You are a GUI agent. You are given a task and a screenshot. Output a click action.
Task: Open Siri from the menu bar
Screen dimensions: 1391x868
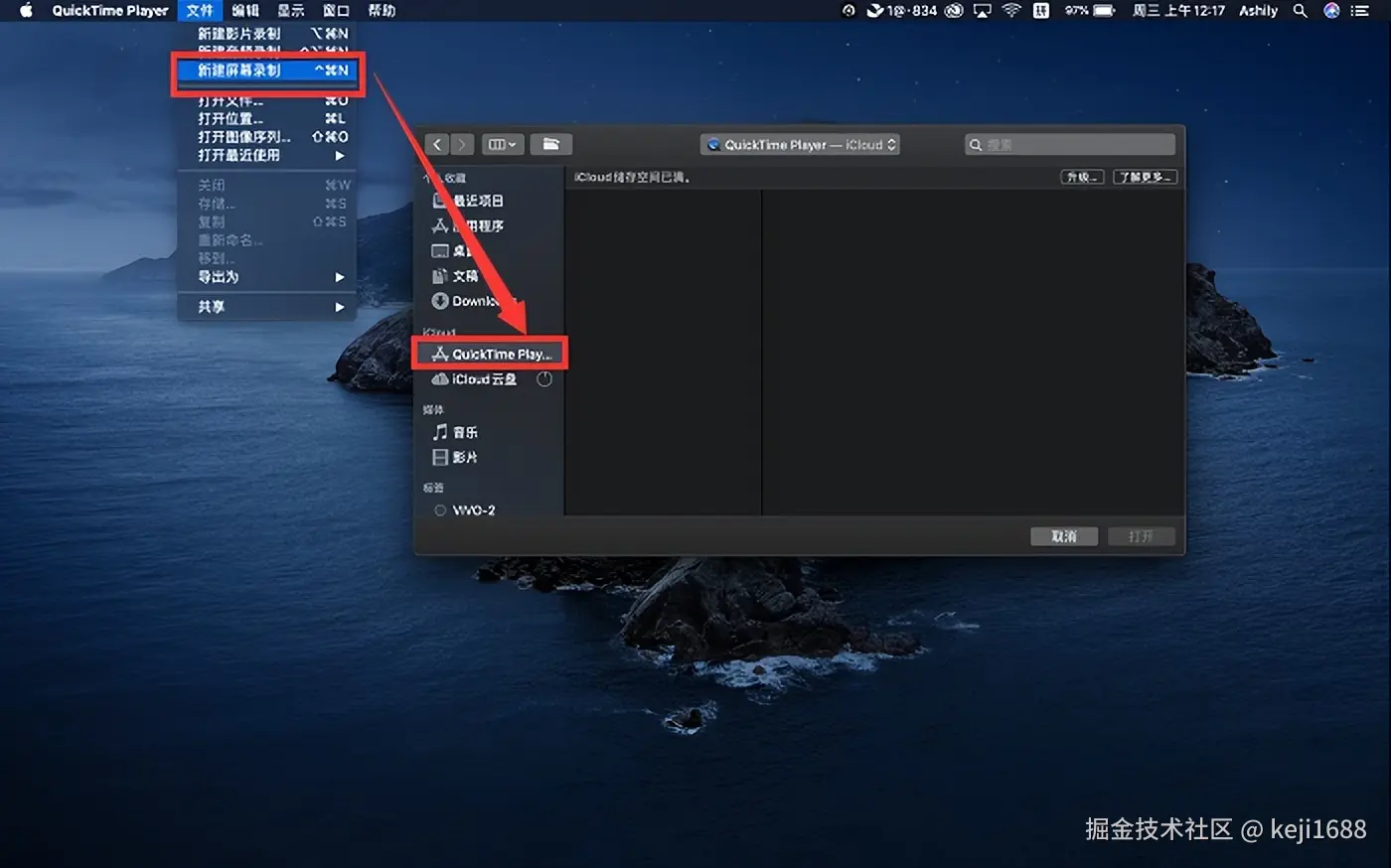(1331, 10)
